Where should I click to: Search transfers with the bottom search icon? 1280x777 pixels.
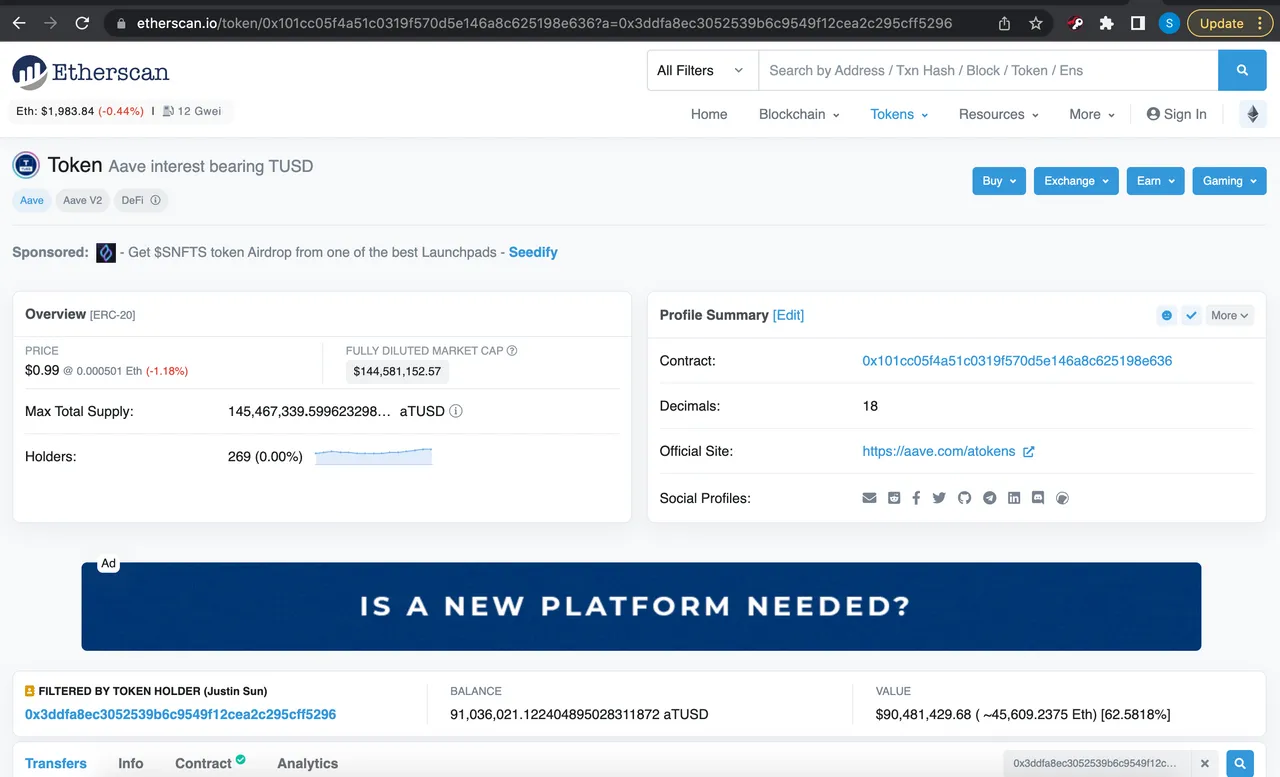pyautogui.click(x=1240, y=763)
